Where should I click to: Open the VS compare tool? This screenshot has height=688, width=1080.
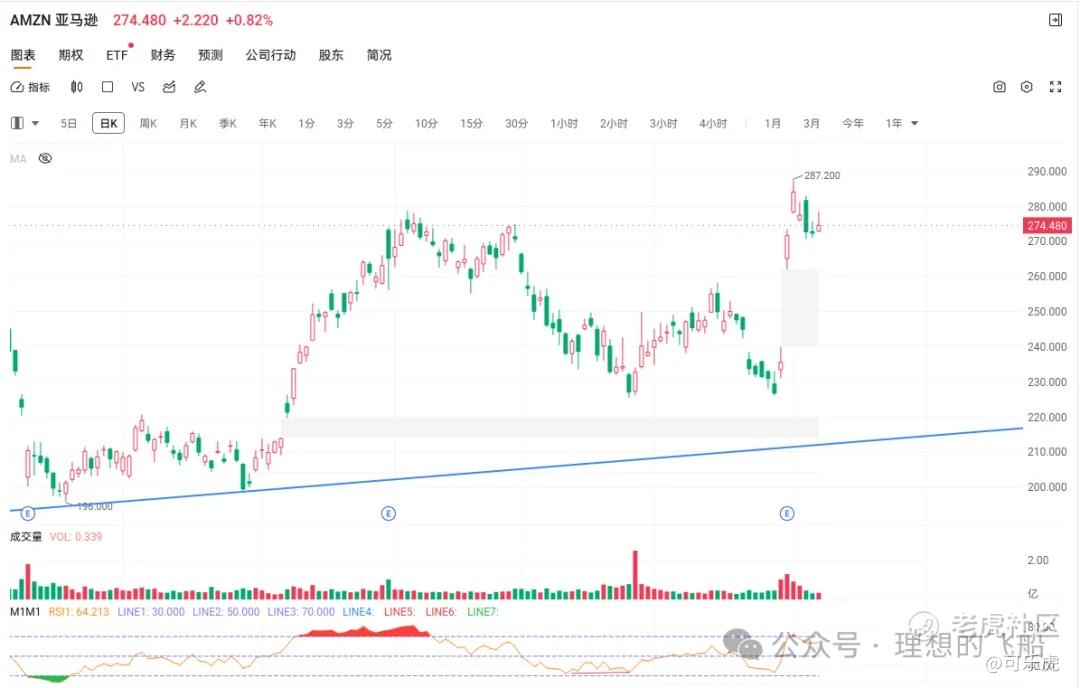tap(138, 87)
